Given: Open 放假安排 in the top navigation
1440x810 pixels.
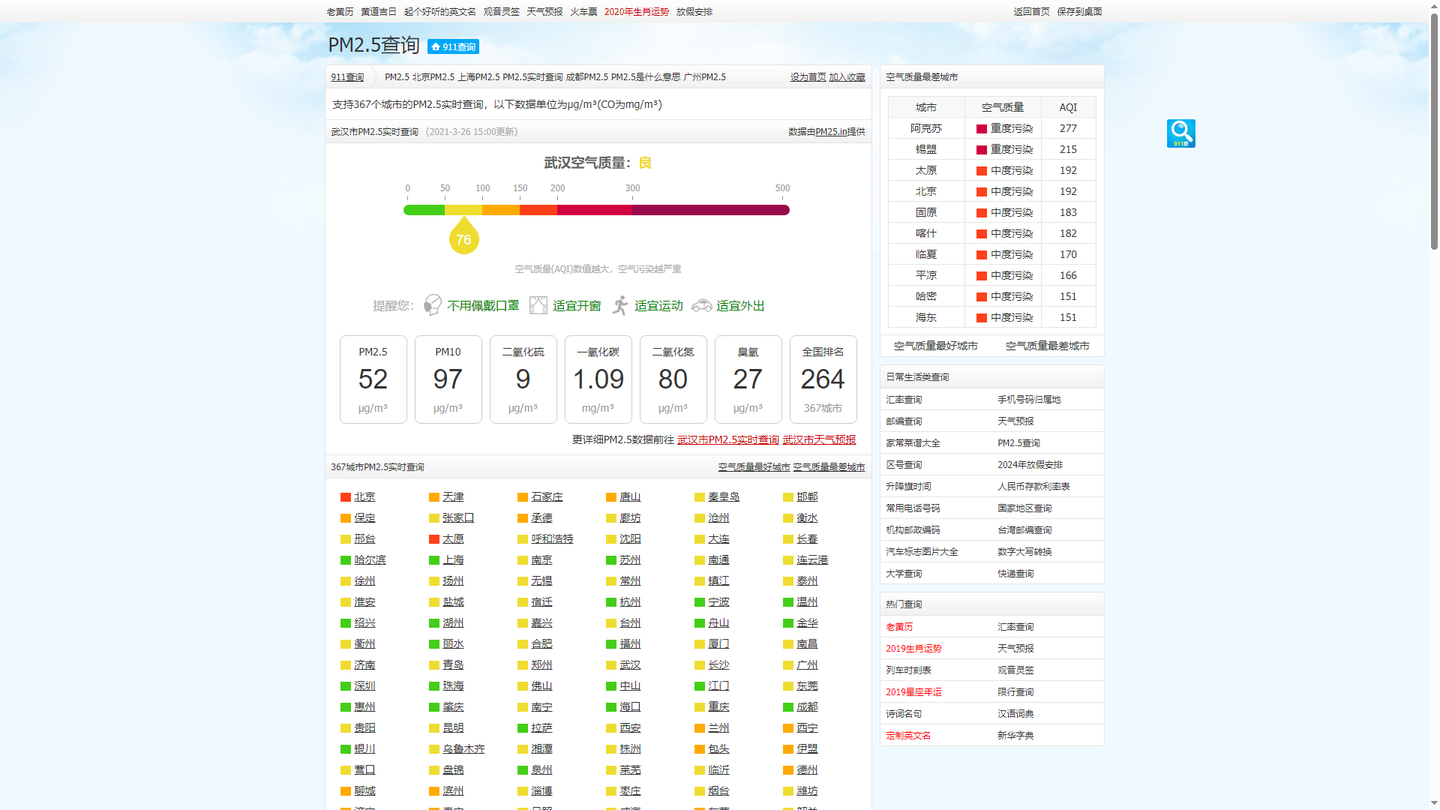Looking at the screenshot, I should pos(694,12).
